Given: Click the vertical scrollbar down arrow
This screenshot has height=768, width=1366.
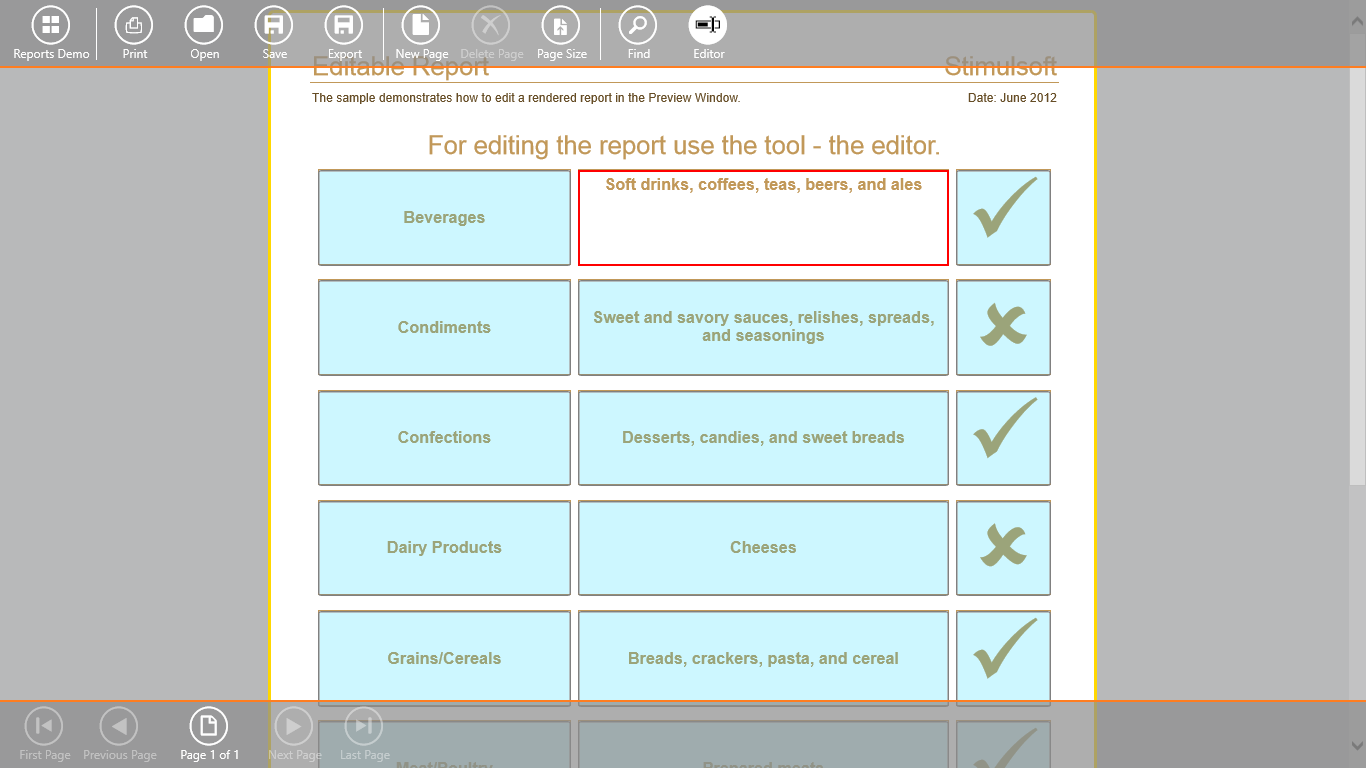Looking at the screenshot, I should [1357, 745].
